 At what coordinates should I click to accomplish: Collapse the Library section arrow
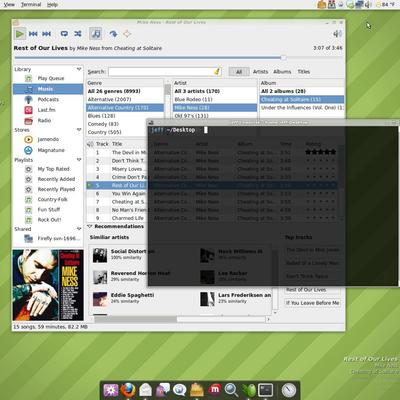(x=79, y=69)
